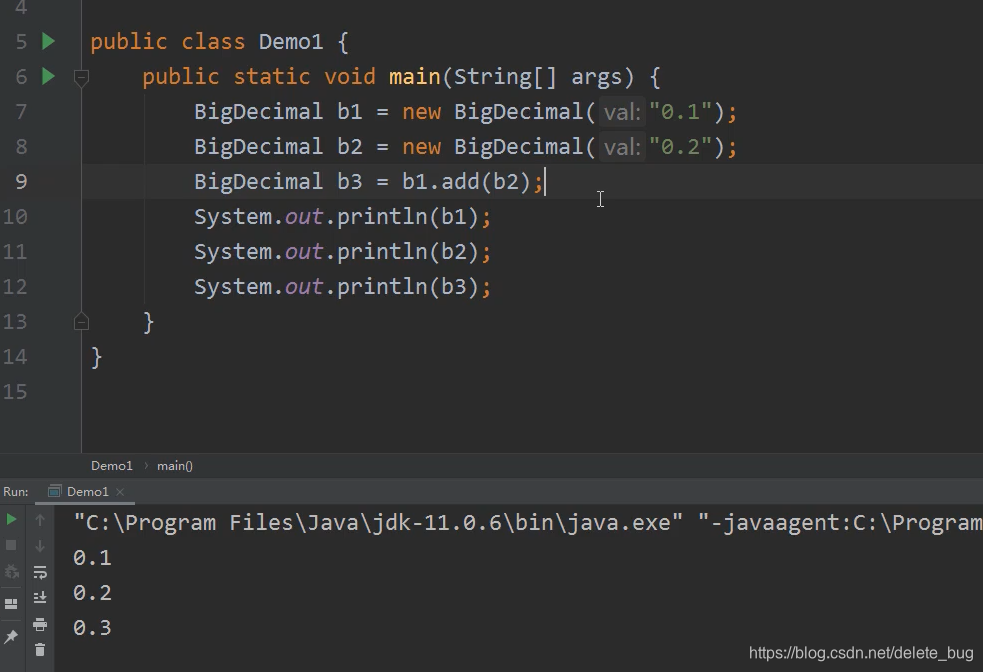Pin the Demo1 run tab
Screen dimensions: 983x672
11,637
